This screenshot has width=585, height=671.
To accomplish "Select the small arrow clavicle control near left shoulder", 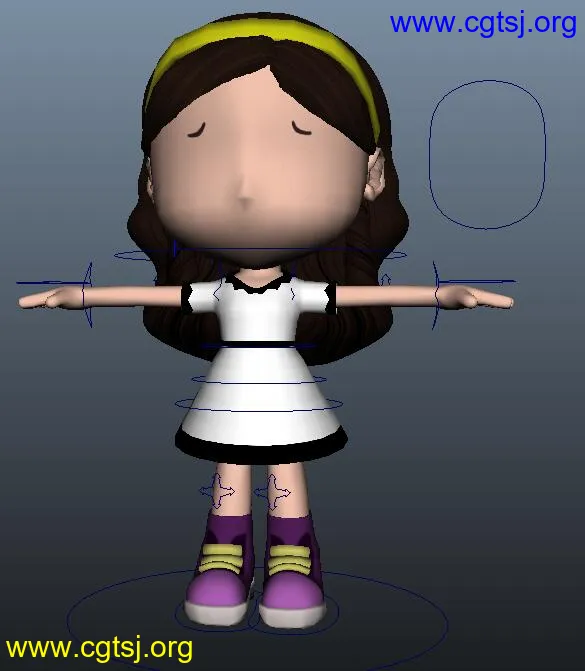I will (386, 280).
